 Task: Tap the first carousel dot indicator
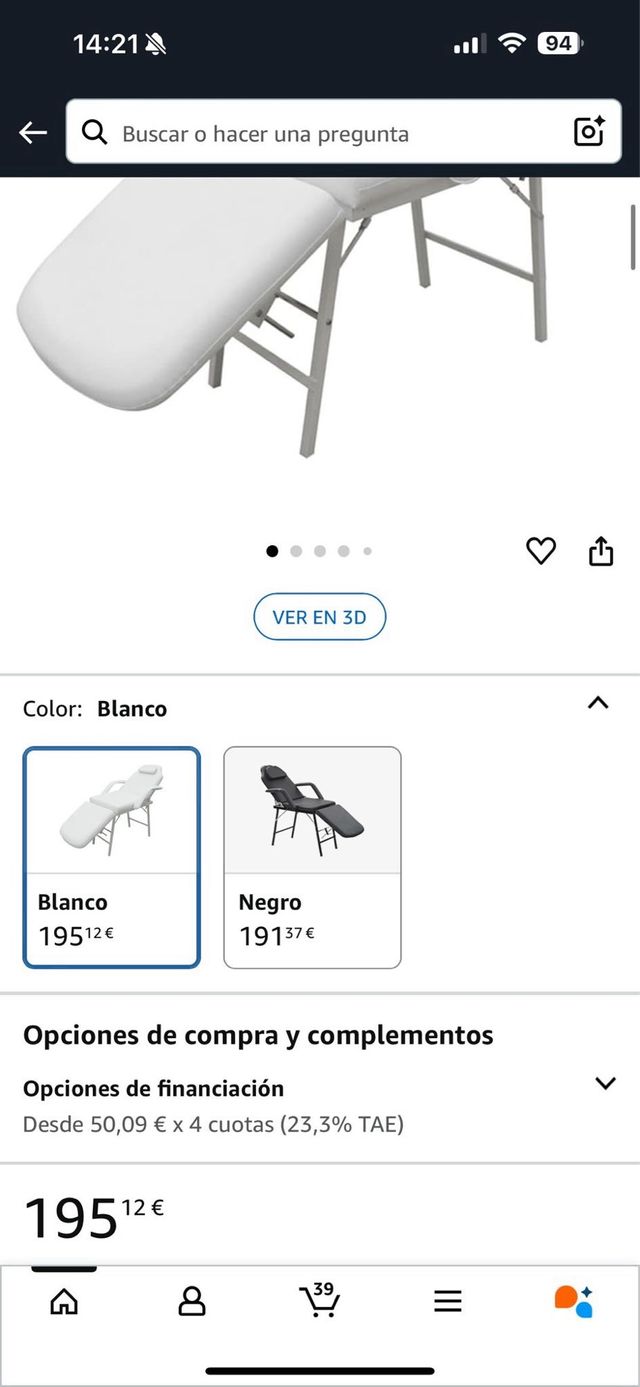273,551
